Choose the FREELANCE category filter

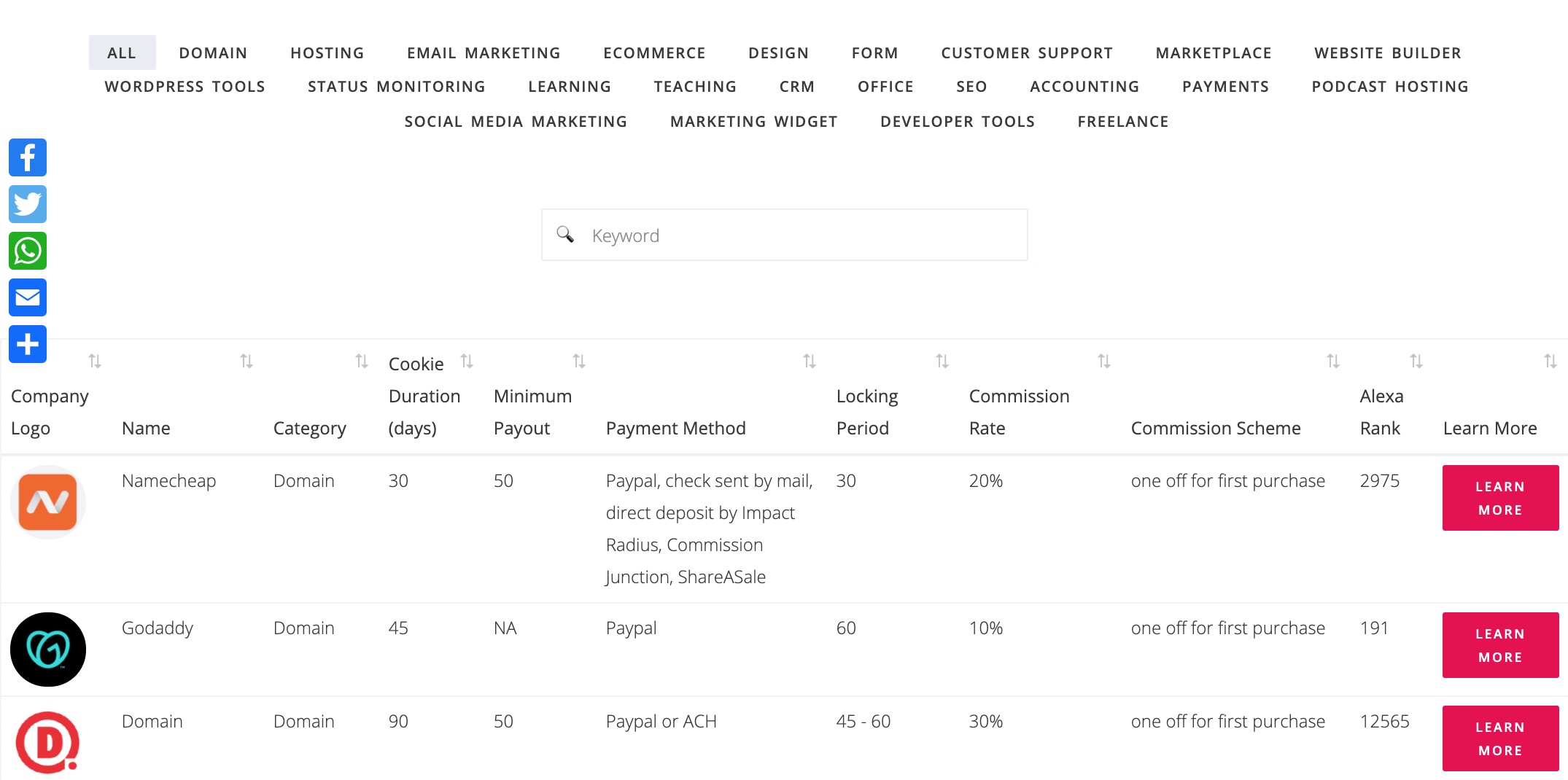(x=1122, y=122)
